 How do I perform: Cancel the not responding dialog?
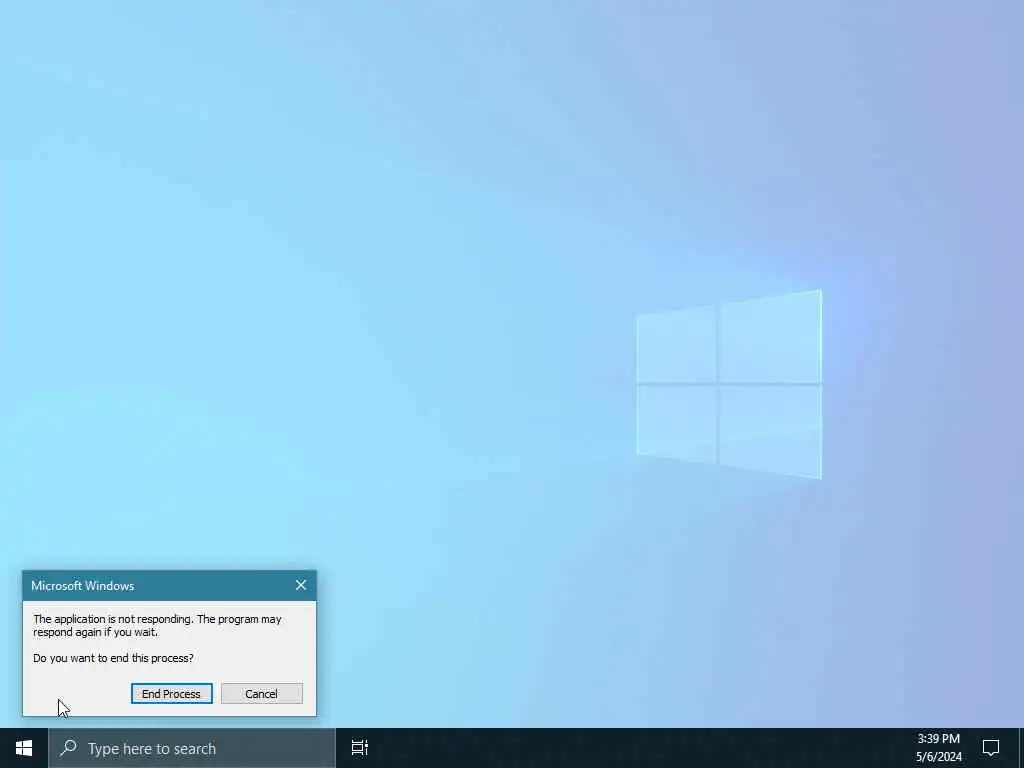261,694
